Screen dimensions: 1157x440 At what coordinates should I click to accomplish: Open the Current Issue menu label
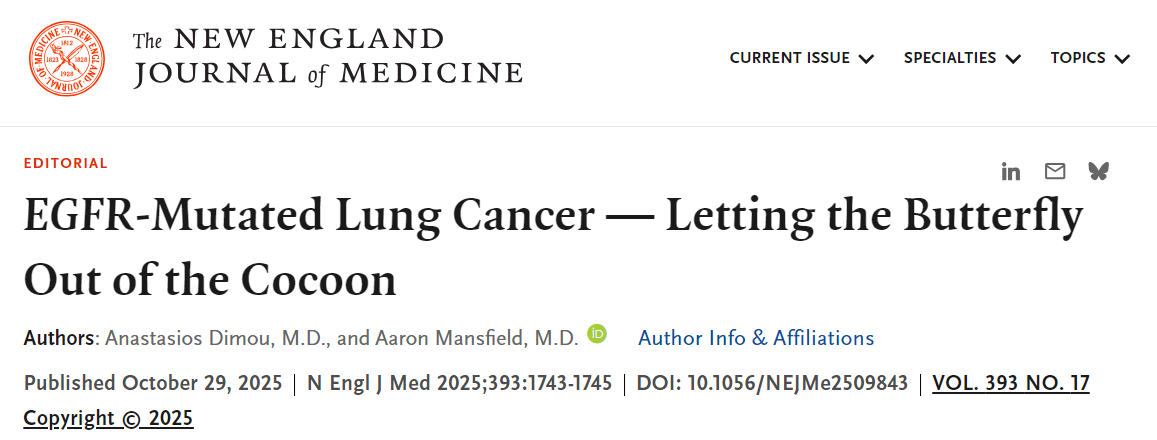[x=789, y=58]
